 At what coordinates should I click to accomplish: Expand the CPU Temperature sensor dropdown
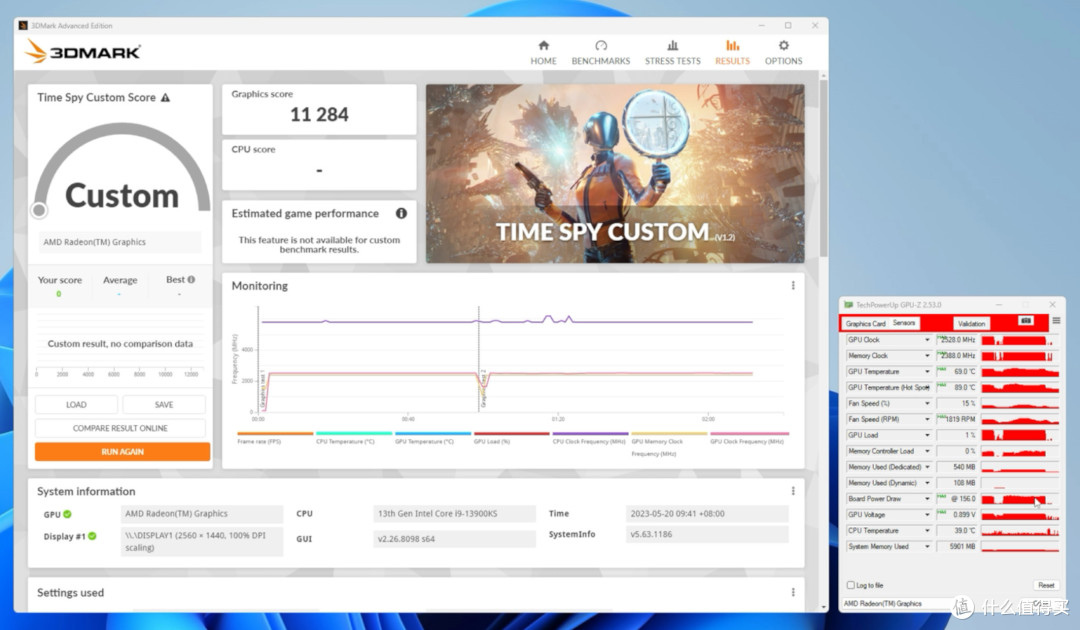(x=927, y=530)
